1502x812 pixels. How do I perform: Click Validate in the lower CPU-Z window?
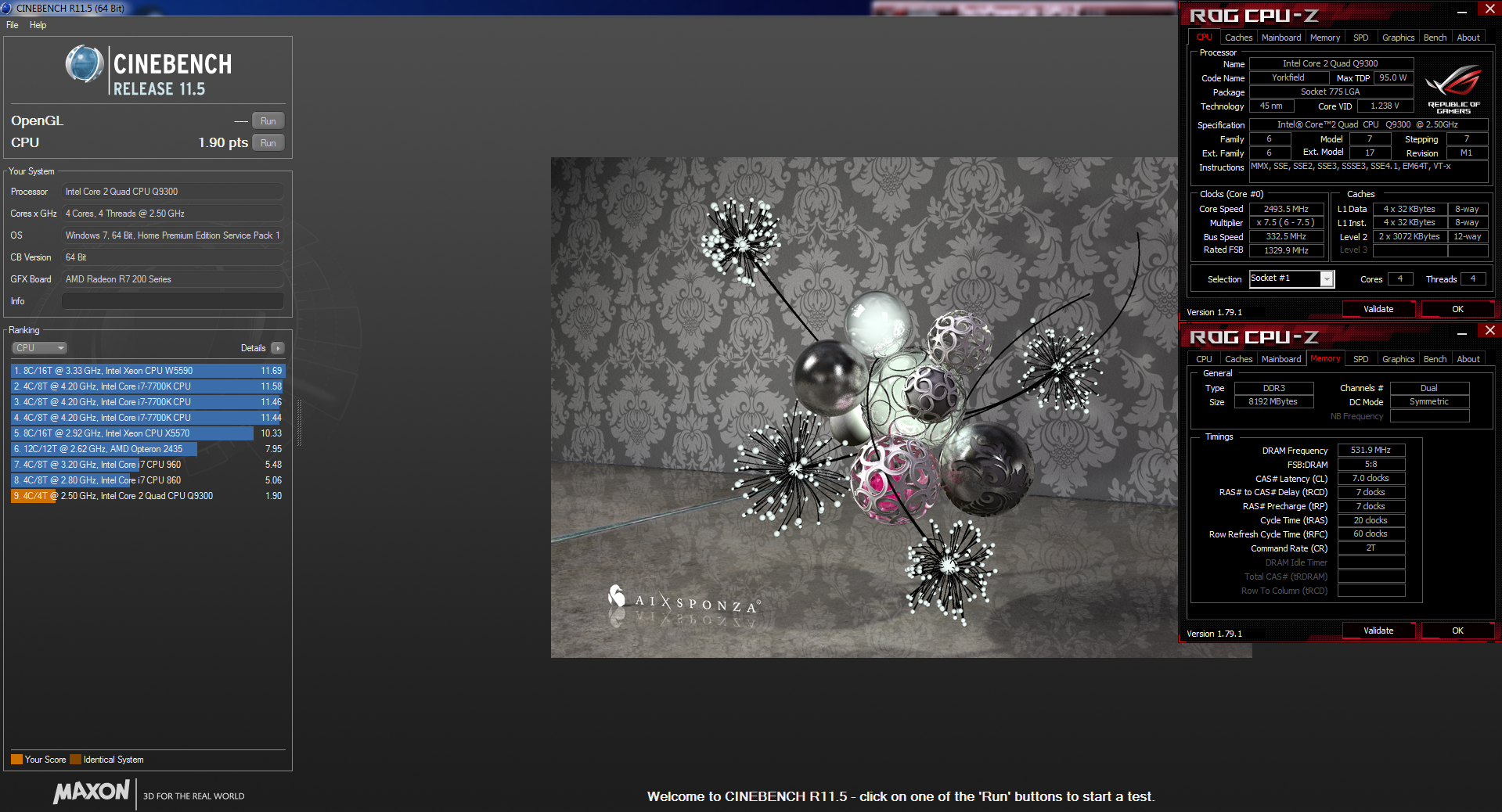1378,631
